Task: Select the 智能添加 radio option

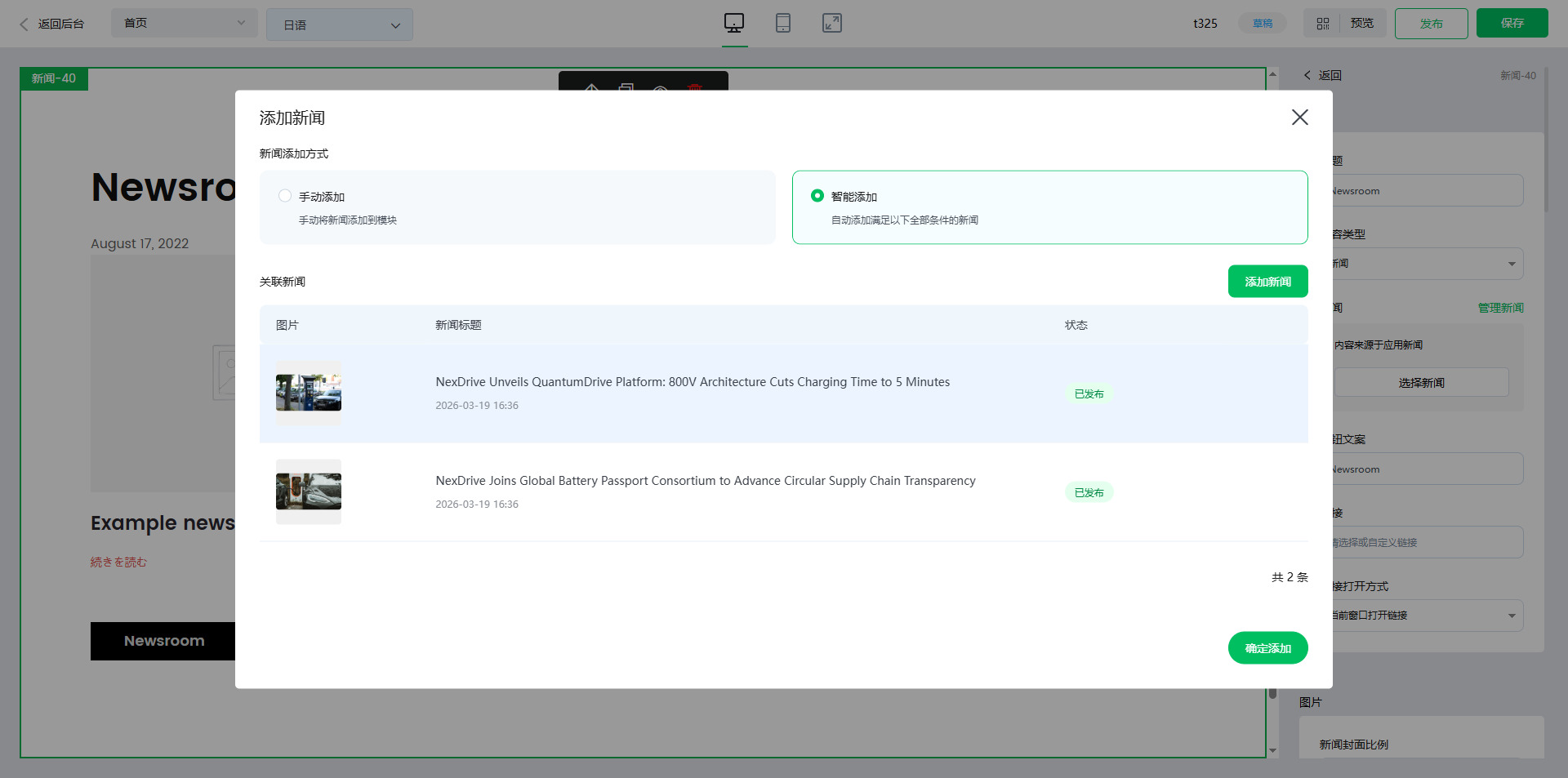Action: (817, 196)
